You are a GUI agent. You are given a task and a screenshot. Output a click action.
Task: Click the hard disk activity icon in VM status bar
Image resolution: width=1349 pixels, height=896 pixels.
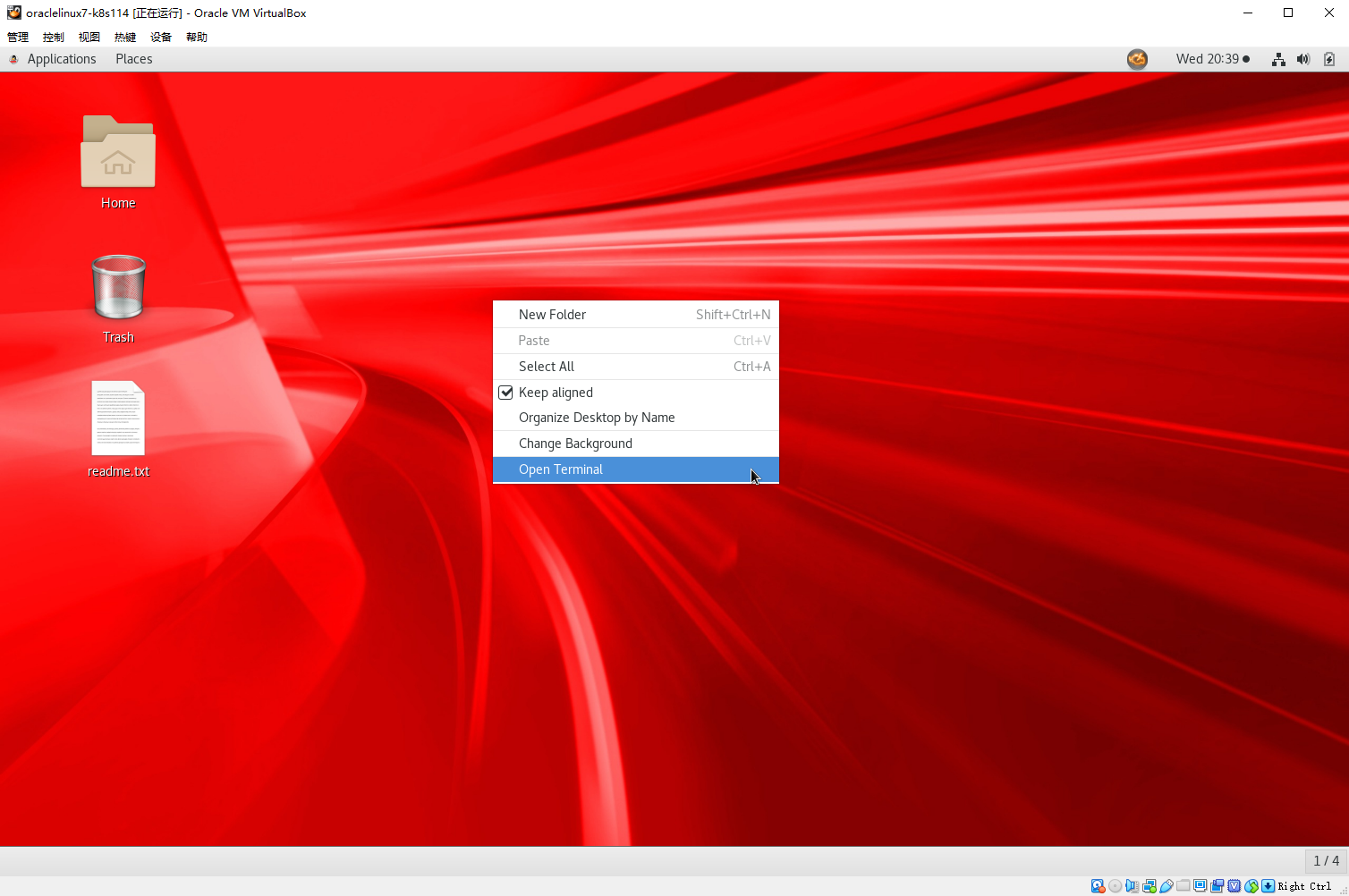[1098, 885]
